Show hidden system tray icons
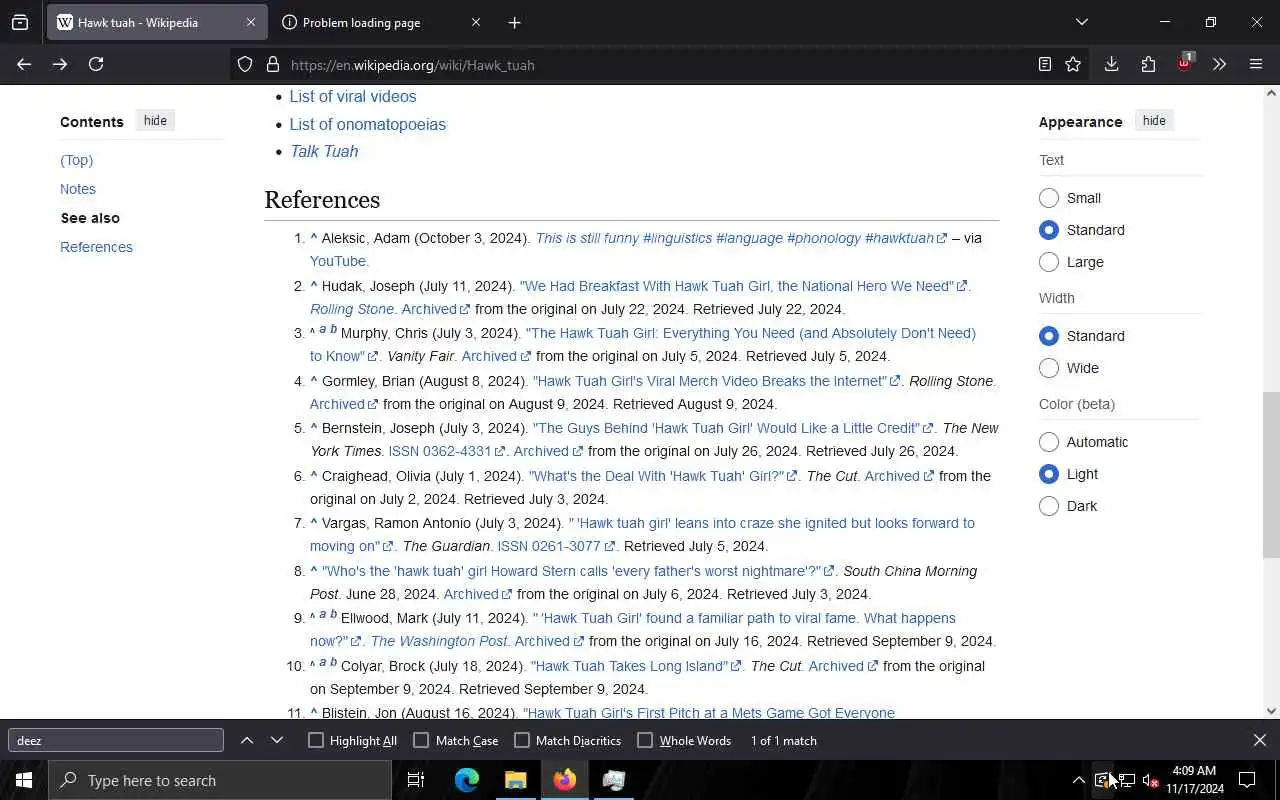 pyautogui.click(x=1078, y=780)
